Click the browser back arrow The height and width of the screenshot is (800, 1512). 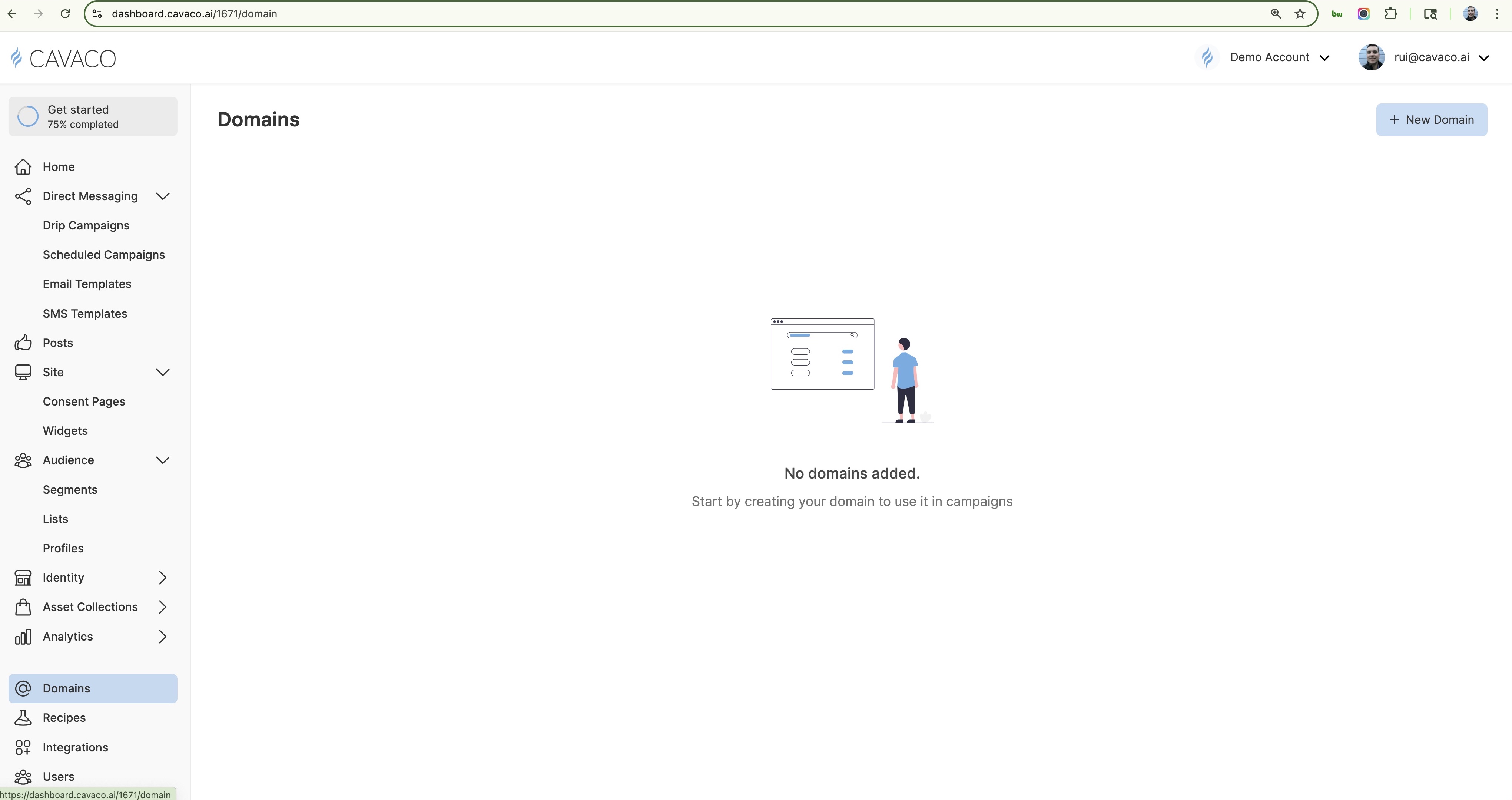click(12, 13)
